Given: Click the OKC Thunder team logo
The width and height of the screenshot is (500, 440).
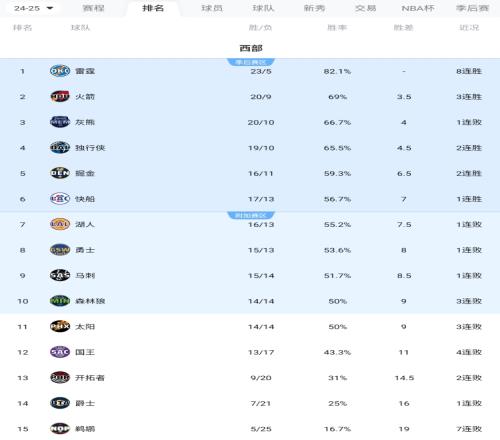Looking at the screenshot, I should 60,71.
